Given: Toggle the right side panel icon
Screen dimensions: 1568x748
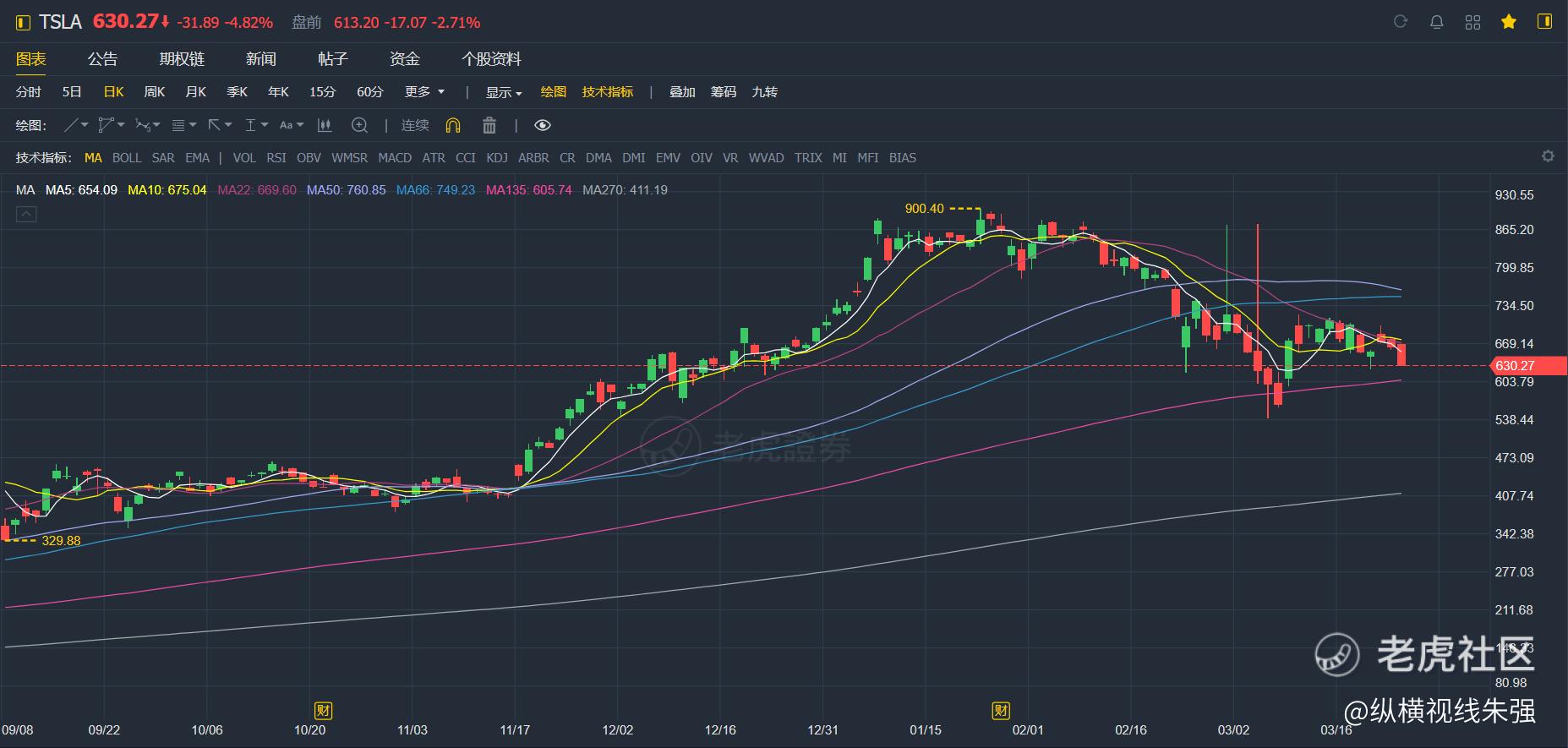Looking at the screenshot, I should tap(1545, 22).
